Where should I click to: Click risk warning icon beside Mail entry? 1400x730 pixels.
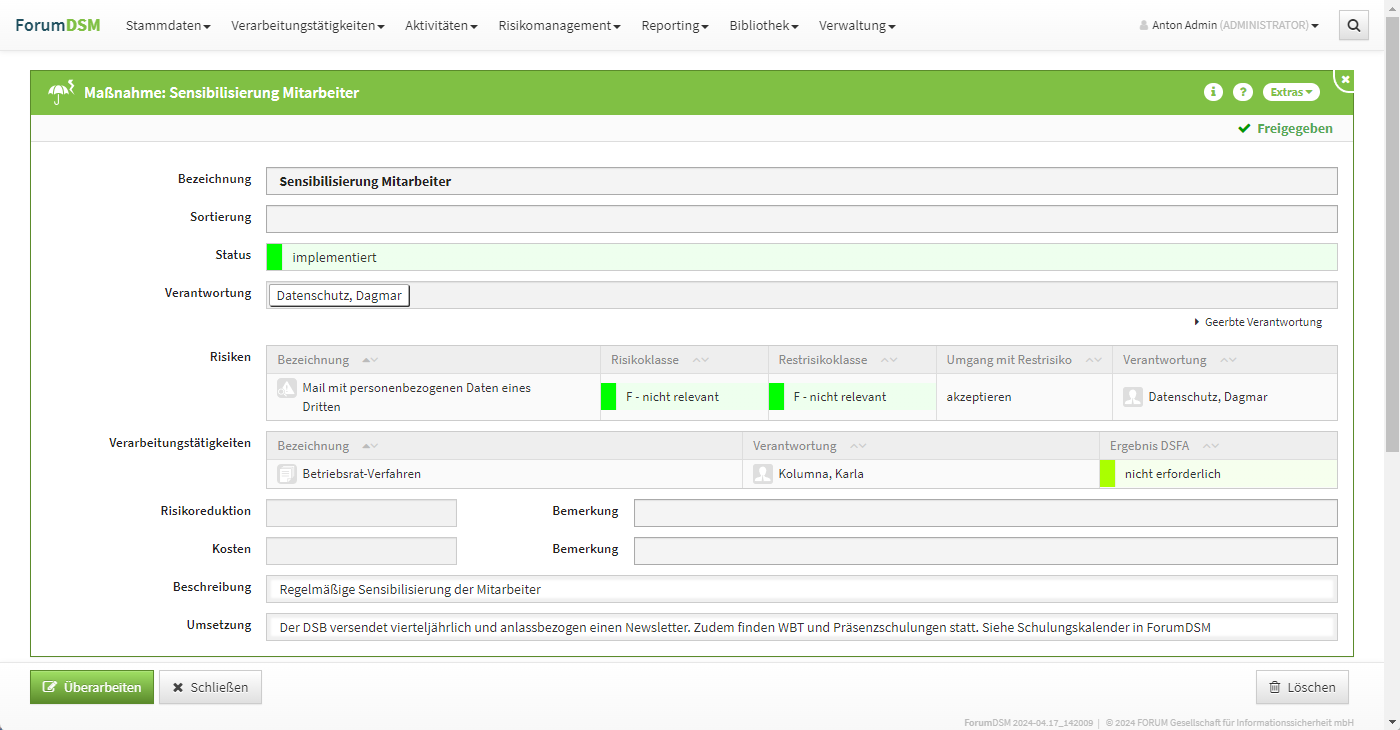click(287, 389)
